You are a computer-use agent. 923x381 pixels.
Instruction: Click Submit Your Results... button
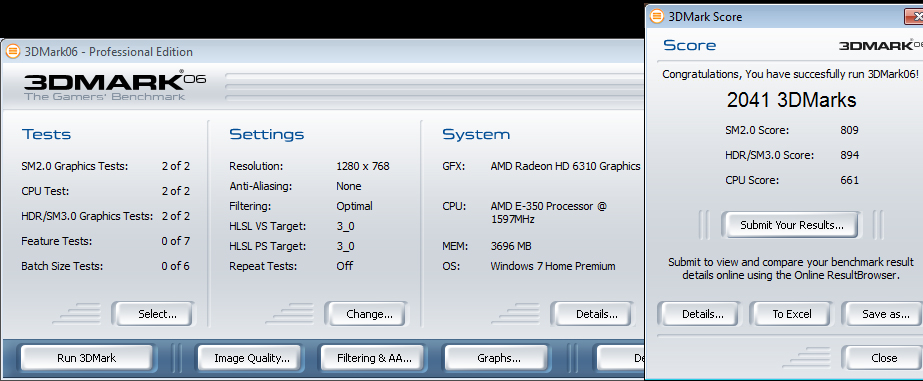coord(791,225)
